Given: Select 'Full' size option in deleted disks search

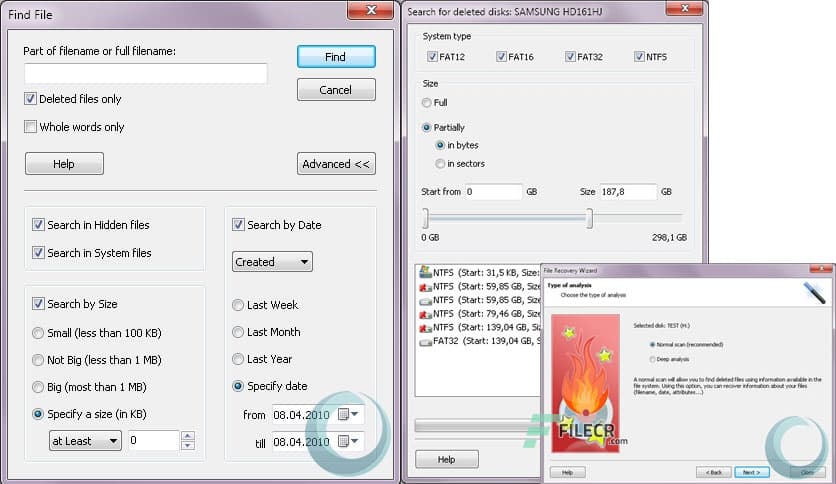Looking at the screenshot, I should pos(427,102).
